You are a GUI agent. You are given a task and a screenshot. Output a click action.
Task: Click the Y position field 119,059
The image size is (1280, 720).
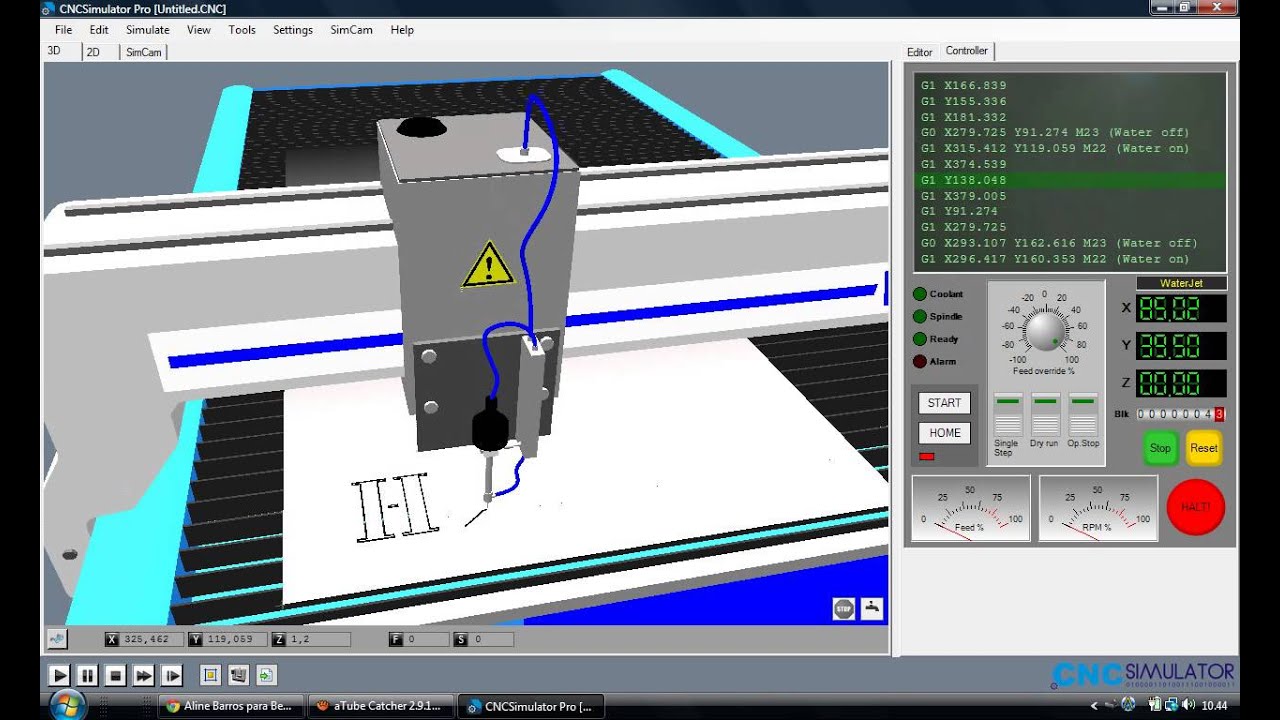coord(227,639)
